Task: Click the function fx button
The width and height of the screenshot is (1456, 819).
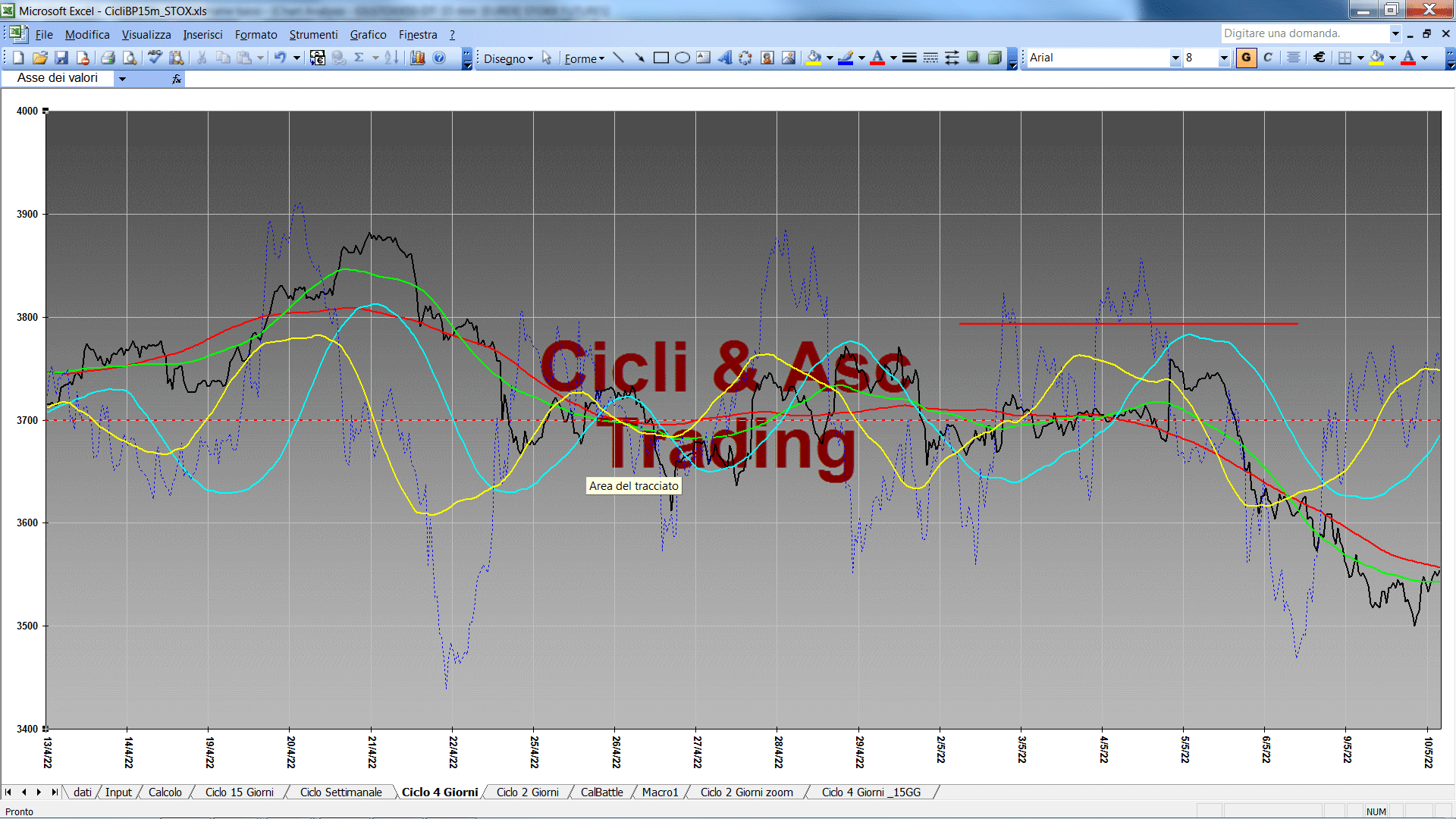Action: pos(177,78)
